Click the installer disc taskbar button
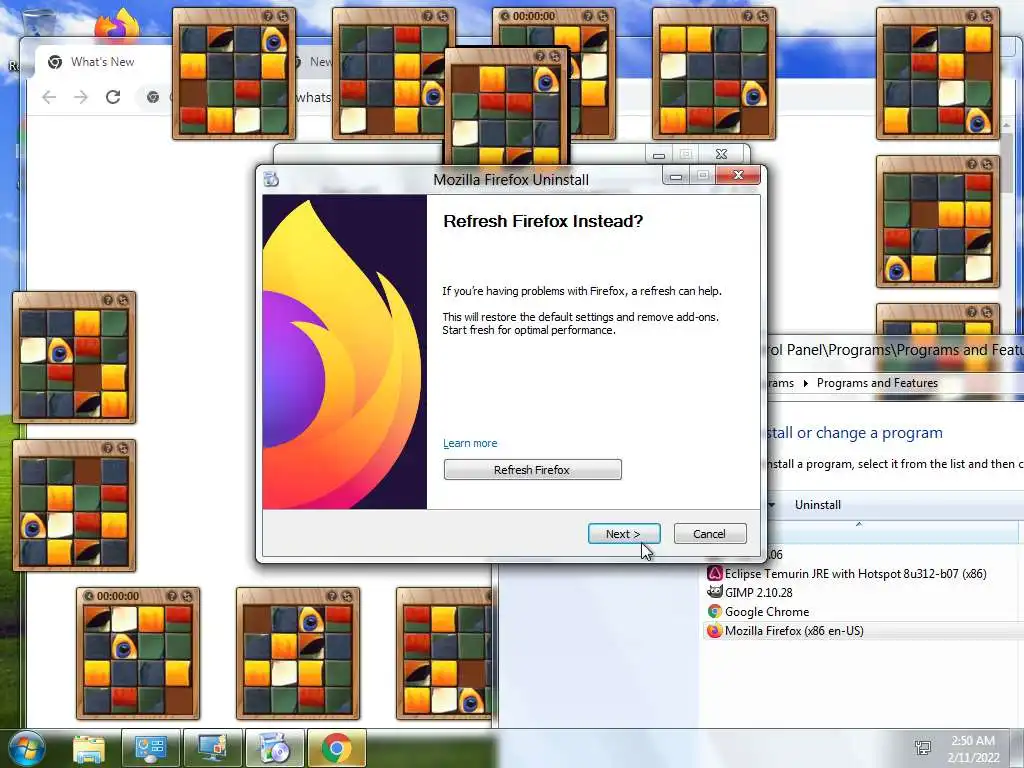The width and height of the screenshot is (1024, 768). point(275,748)
